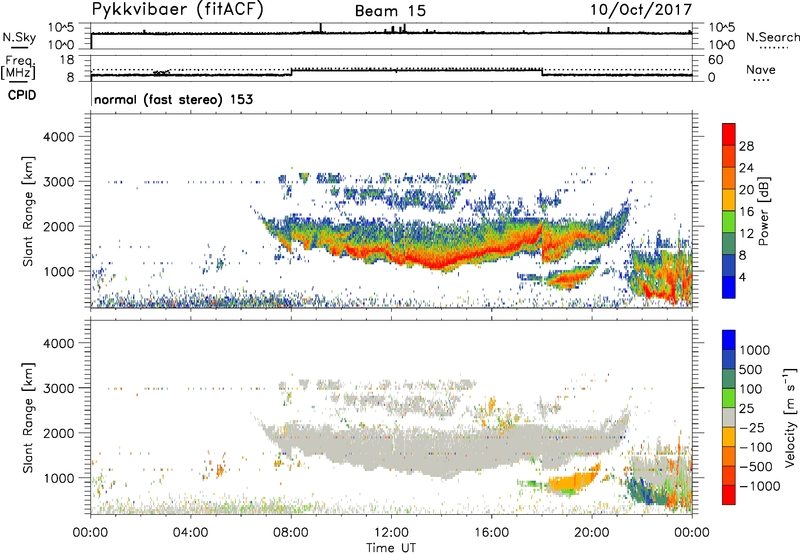Click the date 10/Oct/2017
The height and width of the screenshot is (554, 800).
coord(641,10)
